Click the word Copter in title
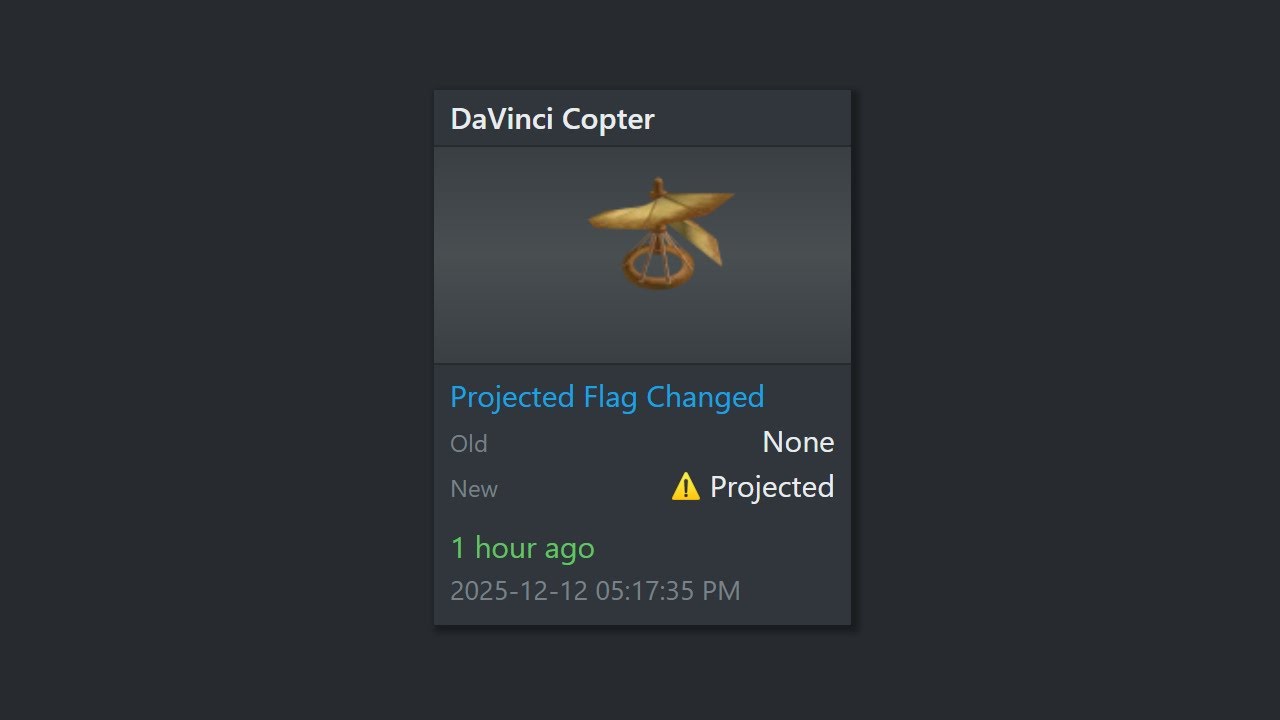This screenshot has height=720, width=1280. point(608,119)
